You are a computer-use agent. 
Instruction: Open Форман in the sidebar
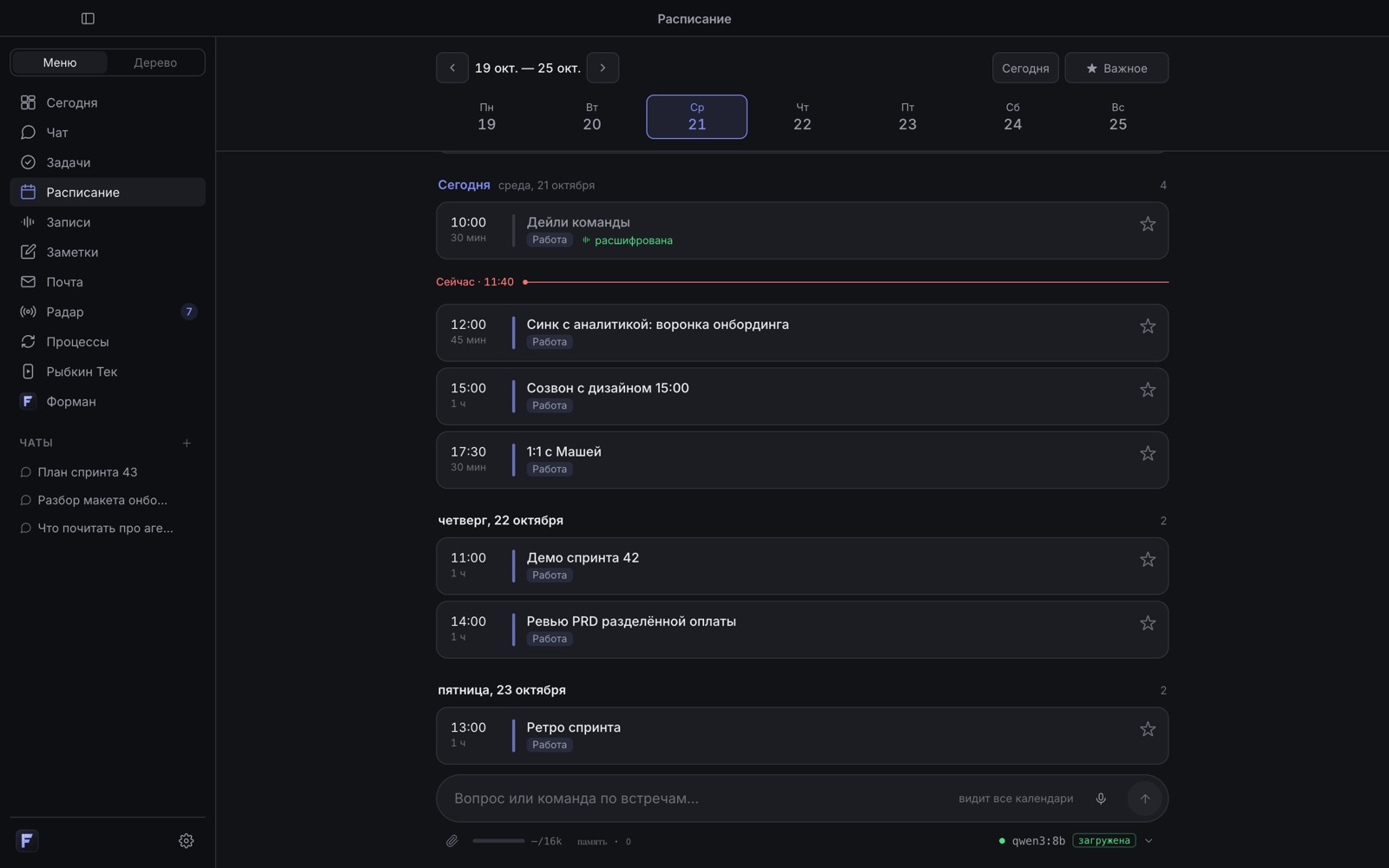click(108, 401)
